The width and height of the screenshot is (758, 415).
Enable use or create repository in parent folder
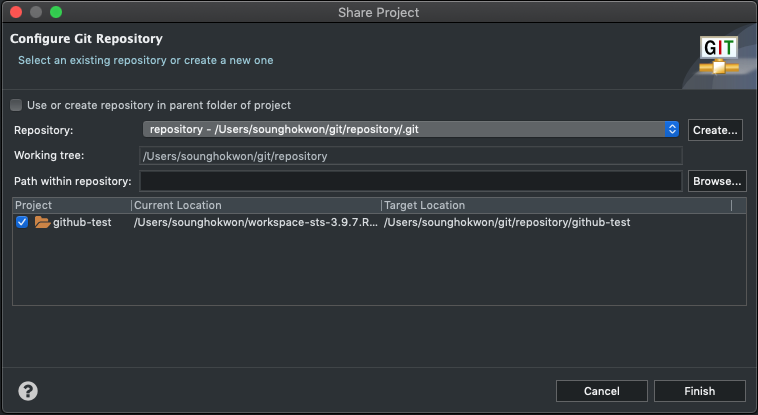[x=16, y=105]
